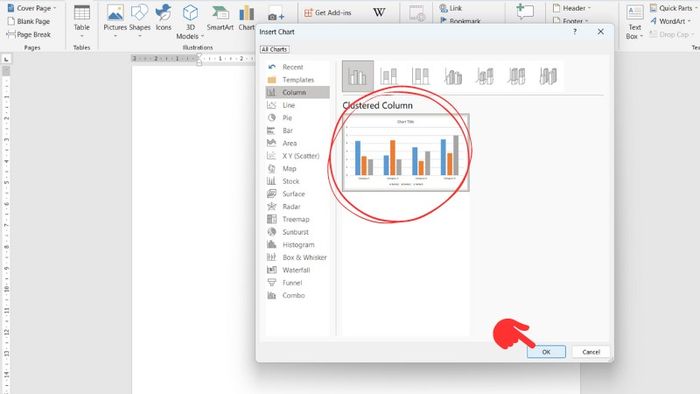This screenshot has height=394, width=700.
Task: Open WordArt dropdown
Action: coord(670,21)
